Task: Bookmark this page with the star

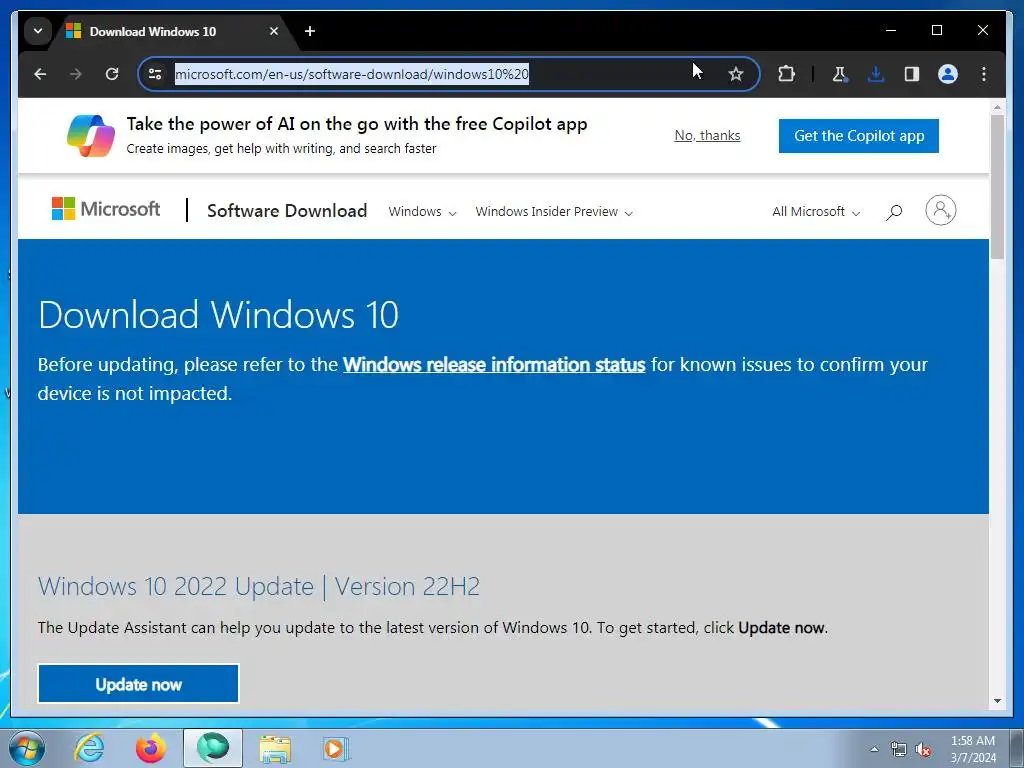Action: click(736, 74)
